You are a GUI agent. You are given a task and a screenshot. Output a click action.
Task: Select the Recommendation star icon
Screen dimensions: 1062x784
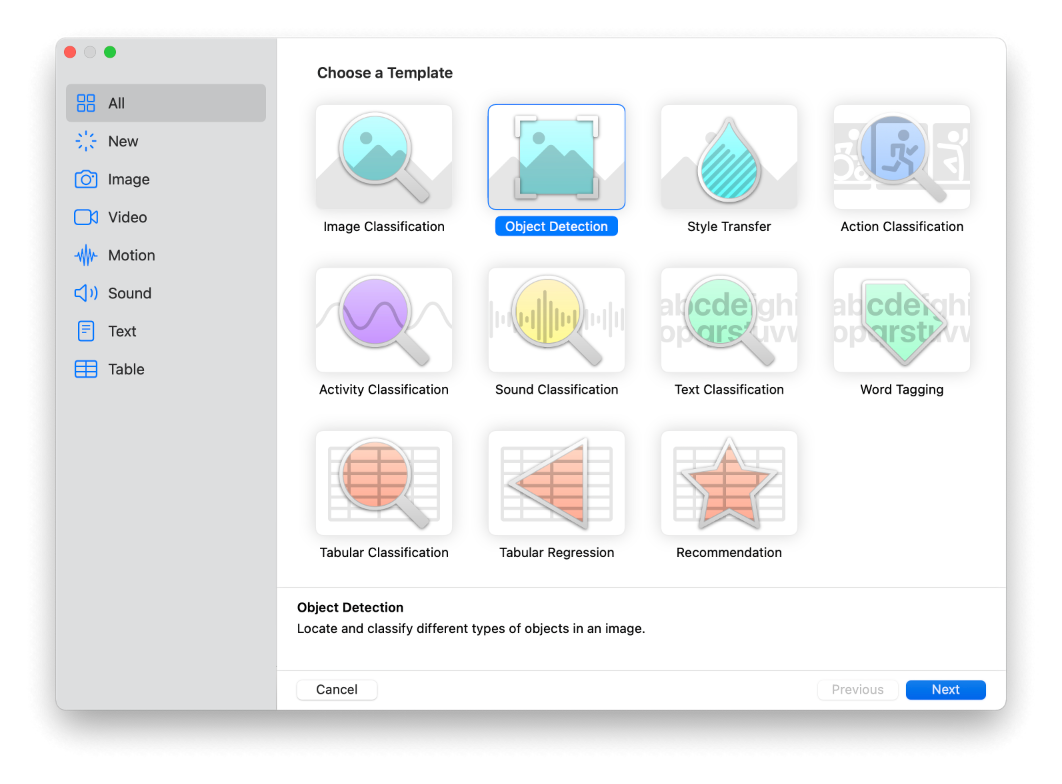[x=729, y=483]
